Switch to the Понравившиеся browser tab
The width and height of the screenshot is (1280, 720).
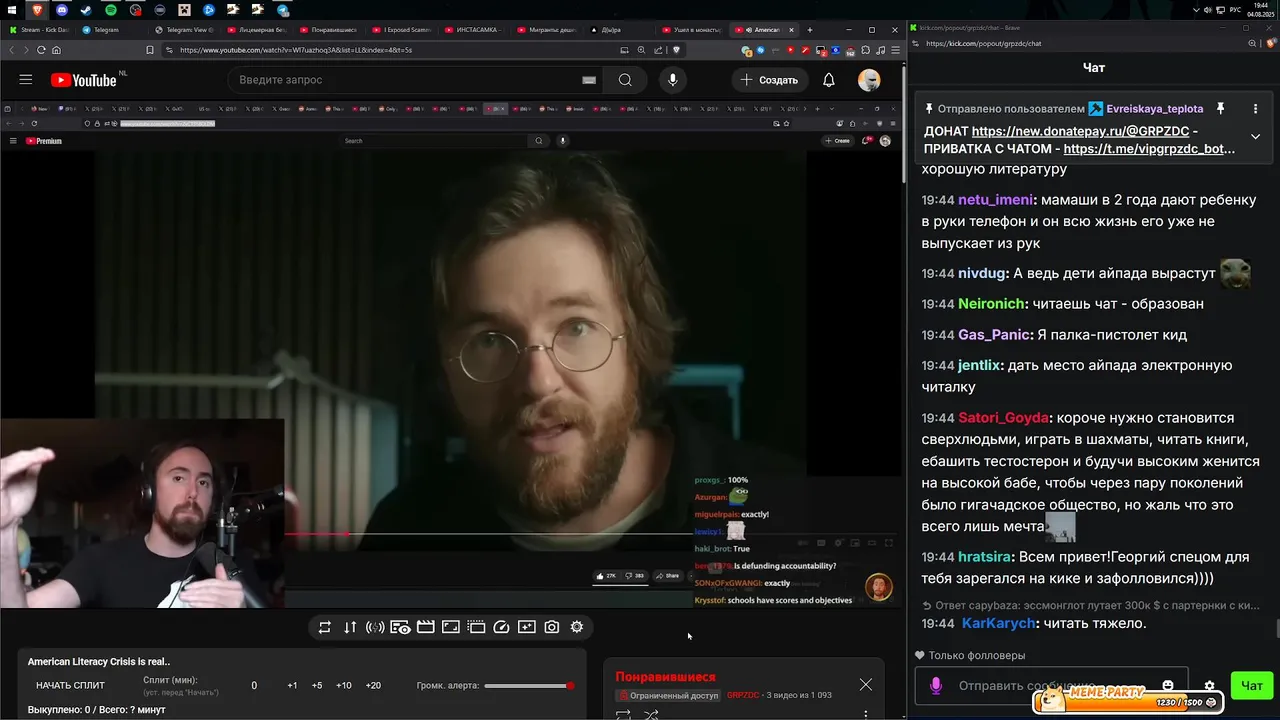pyautogui.click(x=329, y=30)
